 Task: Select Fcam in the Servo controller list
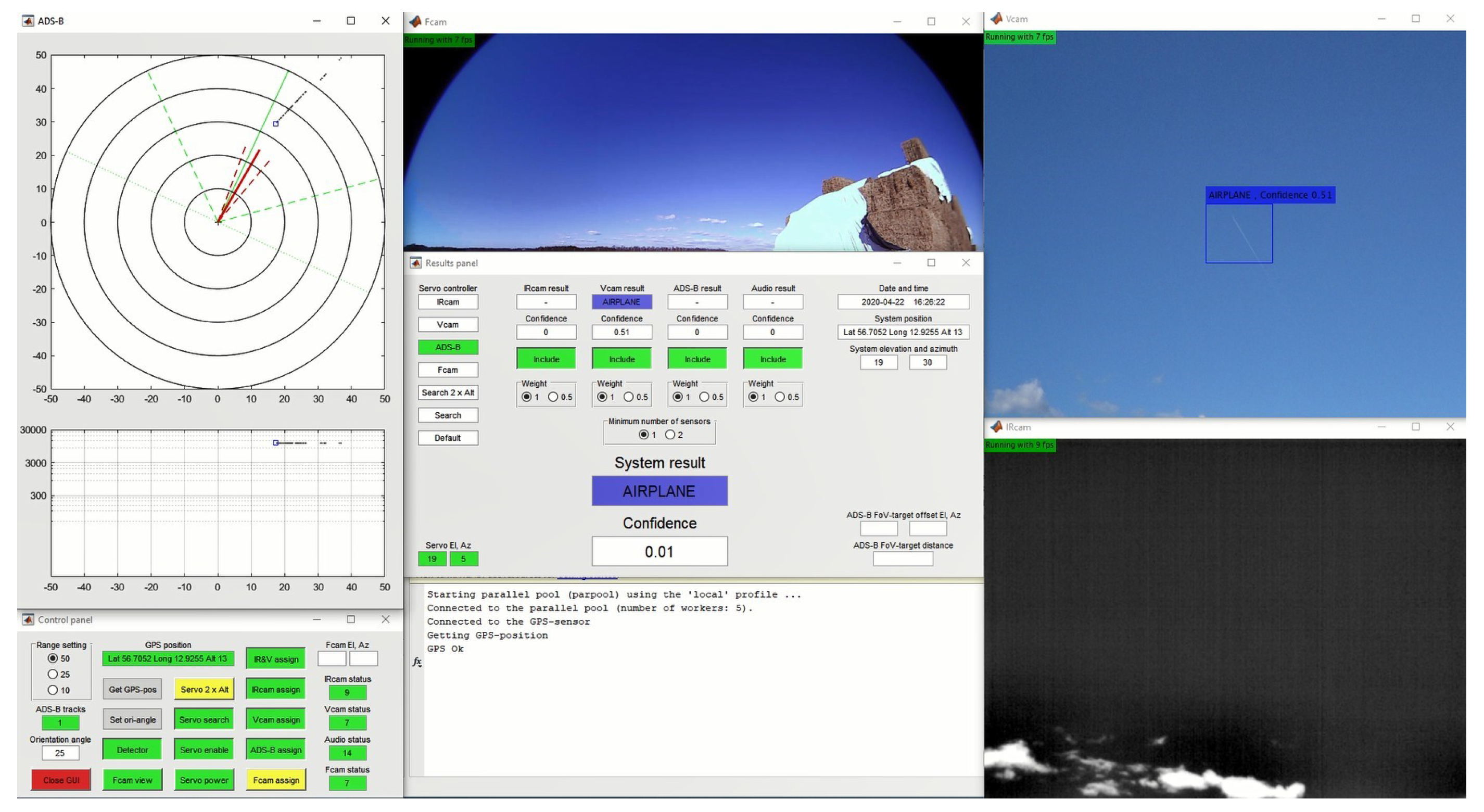[x=448, y=370]
